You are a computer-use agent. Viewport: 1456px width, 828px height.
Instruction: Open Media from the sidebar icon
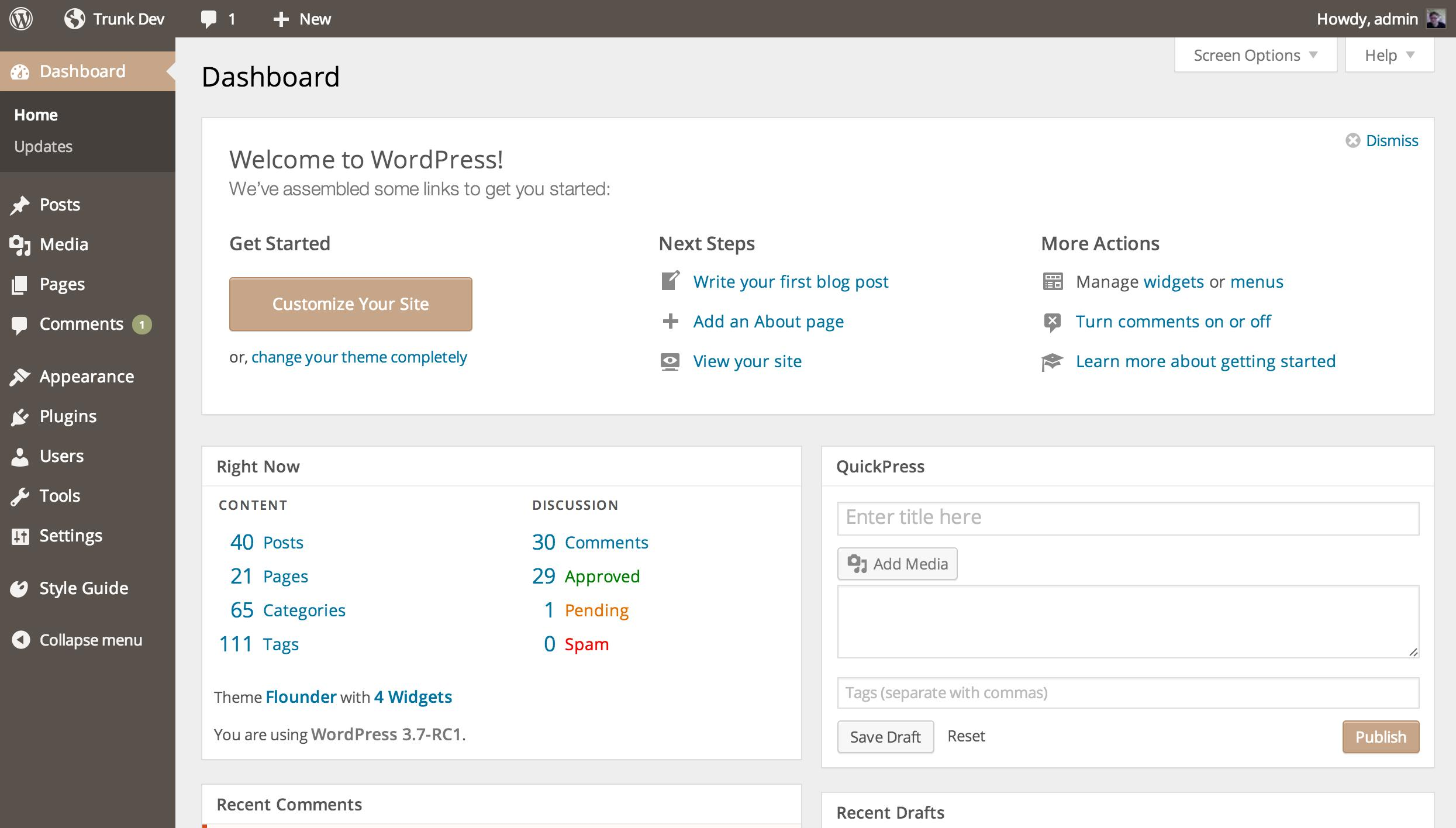(20, 245)
